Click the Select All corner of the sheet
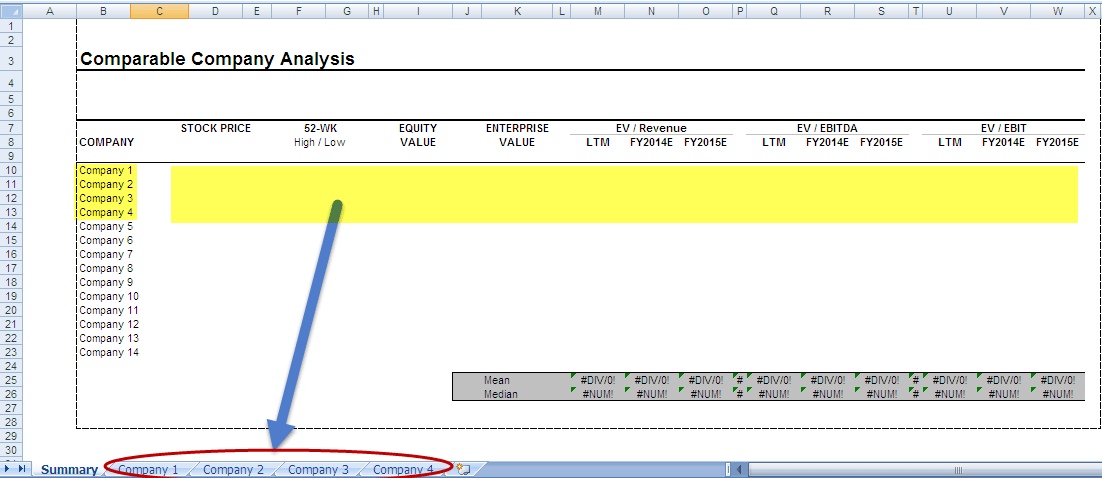 pyautogui.click(x=12, y=11)
